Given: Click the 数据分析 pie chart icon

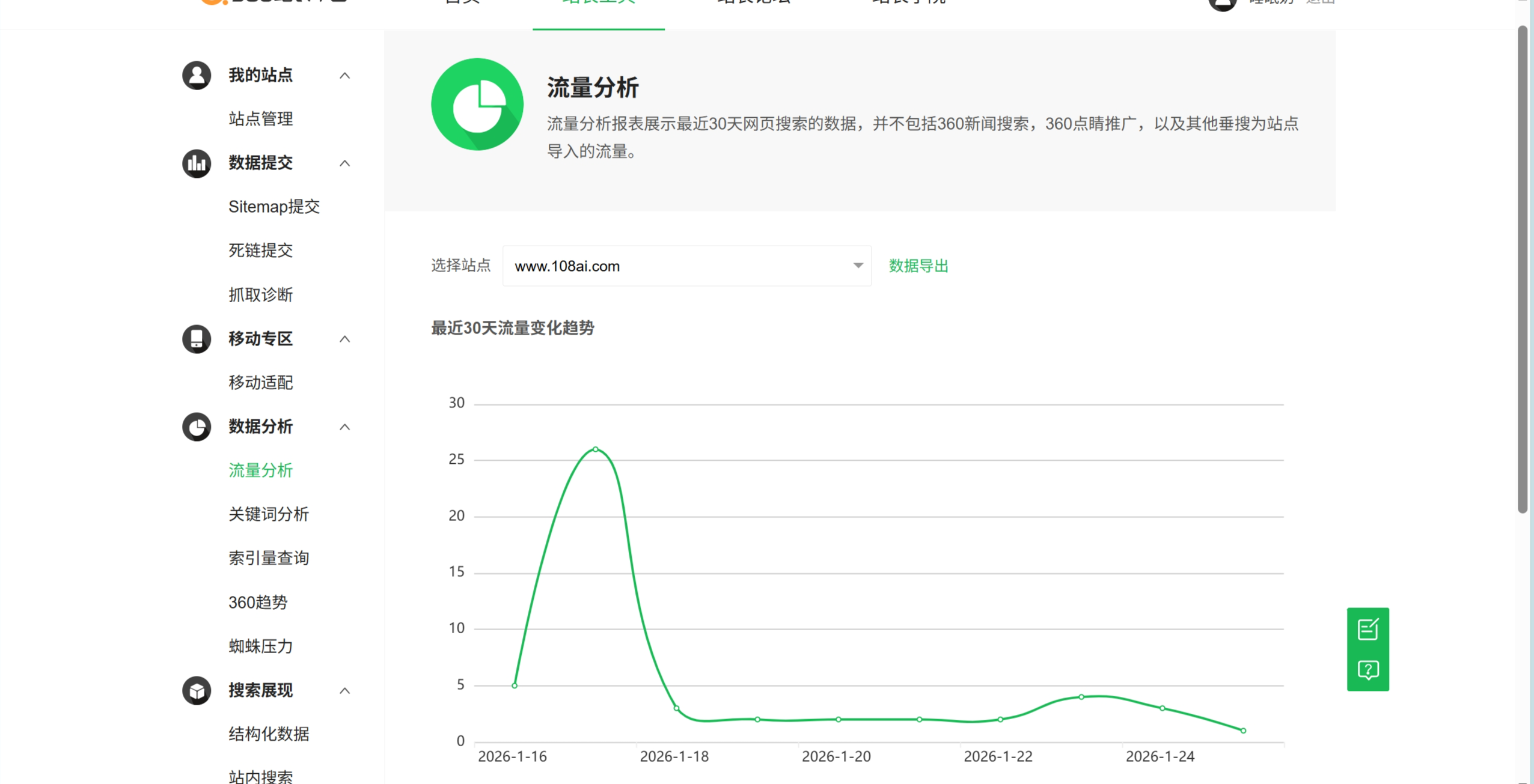Looking at the screenshot, I should (197, 427).
